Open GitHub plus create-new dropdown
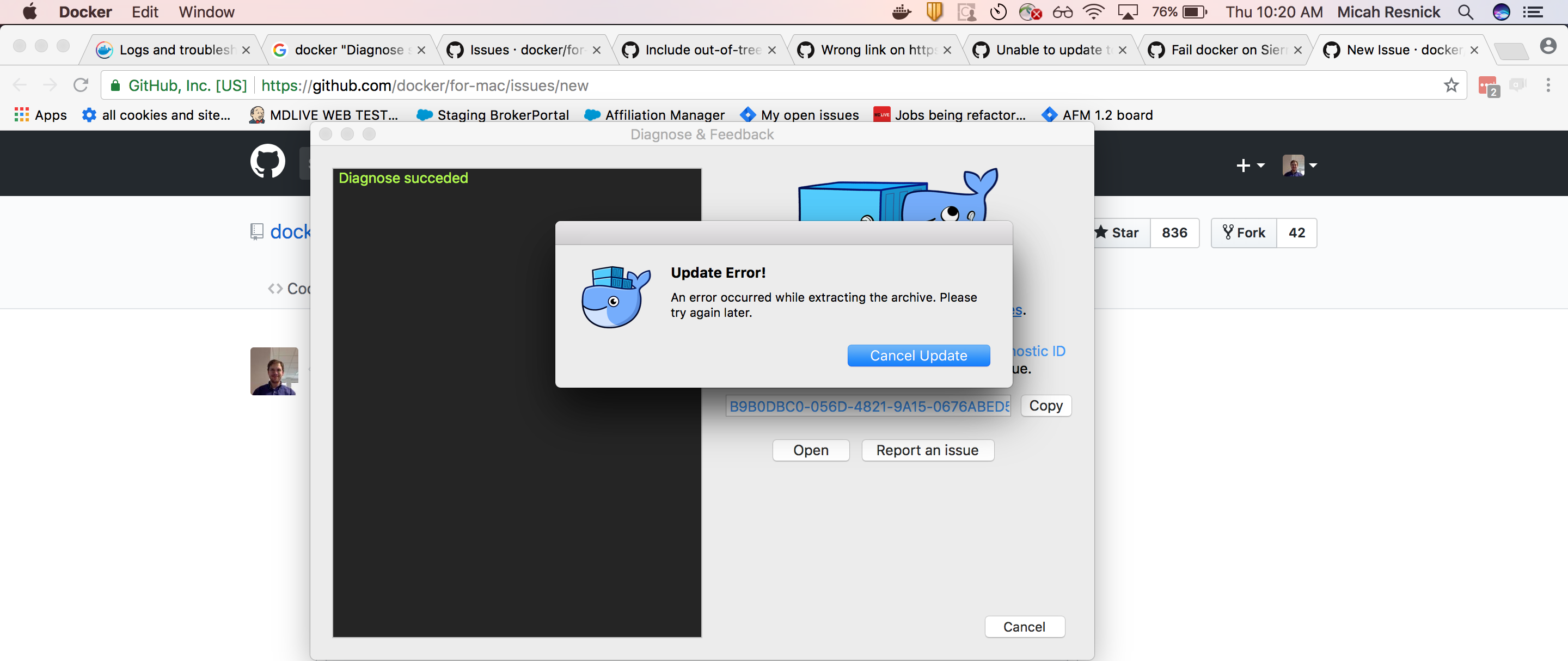 tap(1250, 166)
